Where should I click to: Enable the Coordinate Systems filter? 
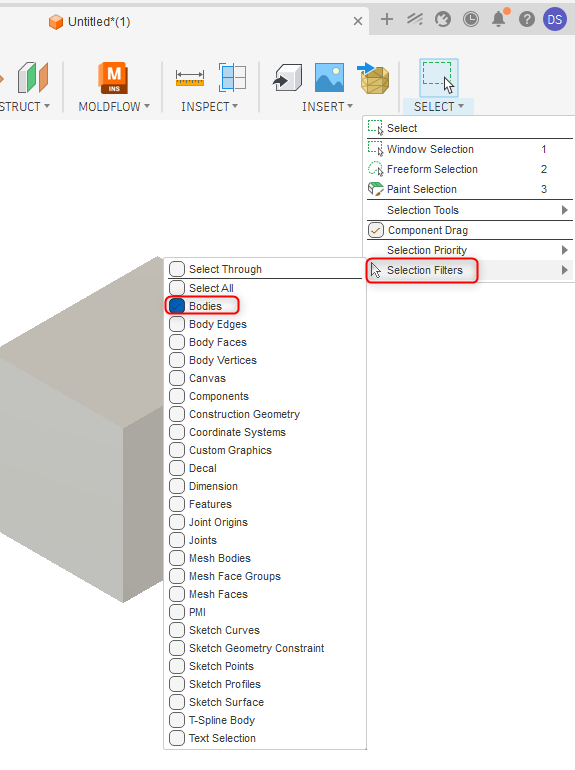tap(177, 432)
